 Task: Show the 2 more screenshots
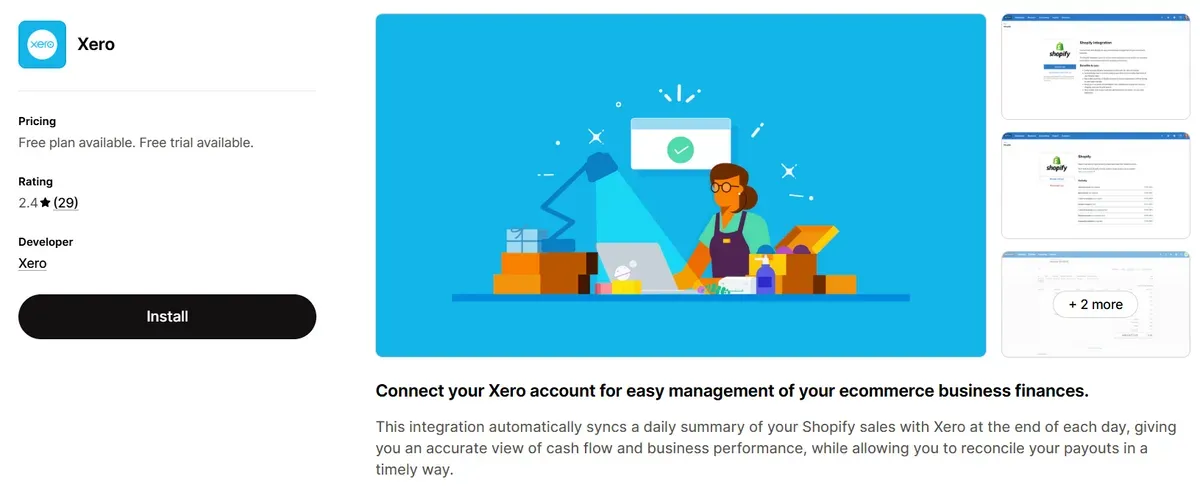click(1095, 304)
